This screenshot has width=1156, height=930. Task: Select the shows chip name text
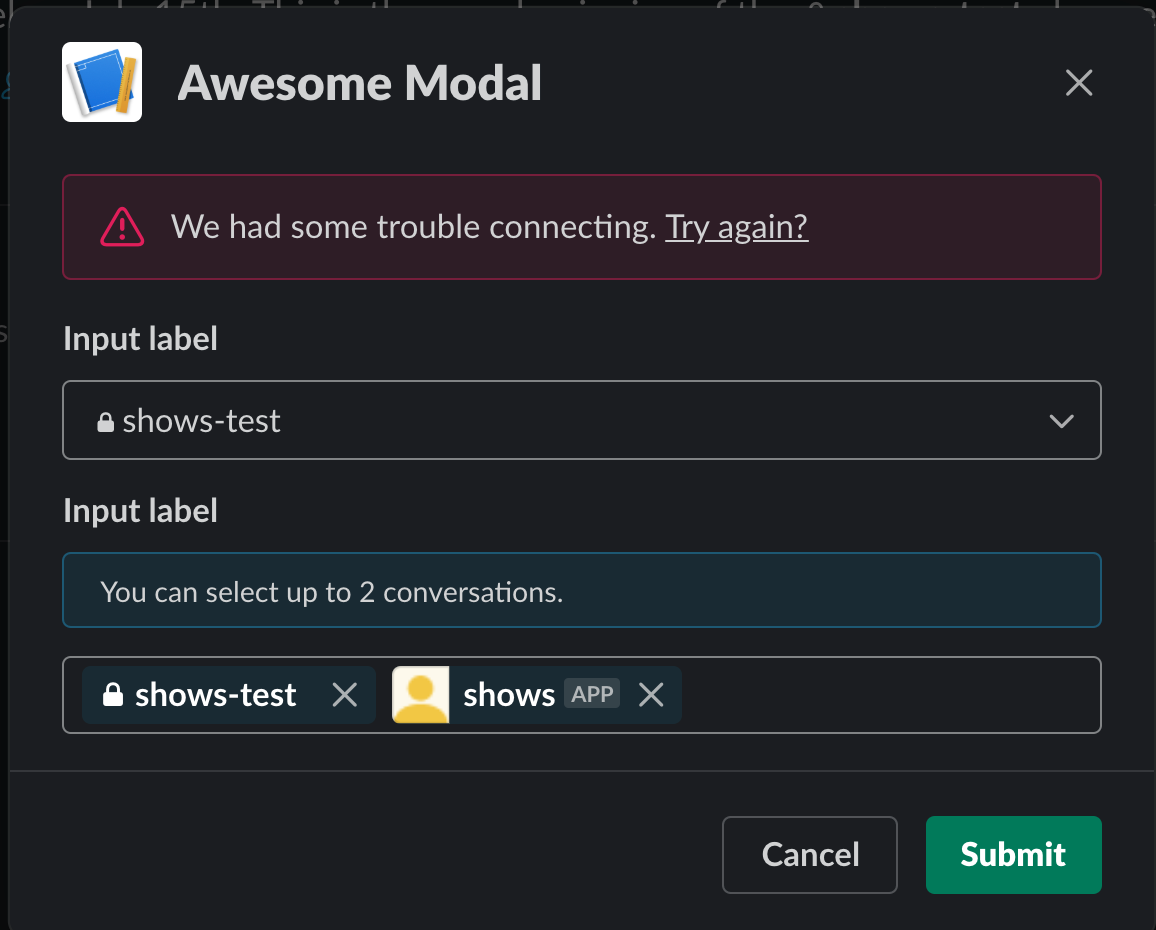(509, 695)
